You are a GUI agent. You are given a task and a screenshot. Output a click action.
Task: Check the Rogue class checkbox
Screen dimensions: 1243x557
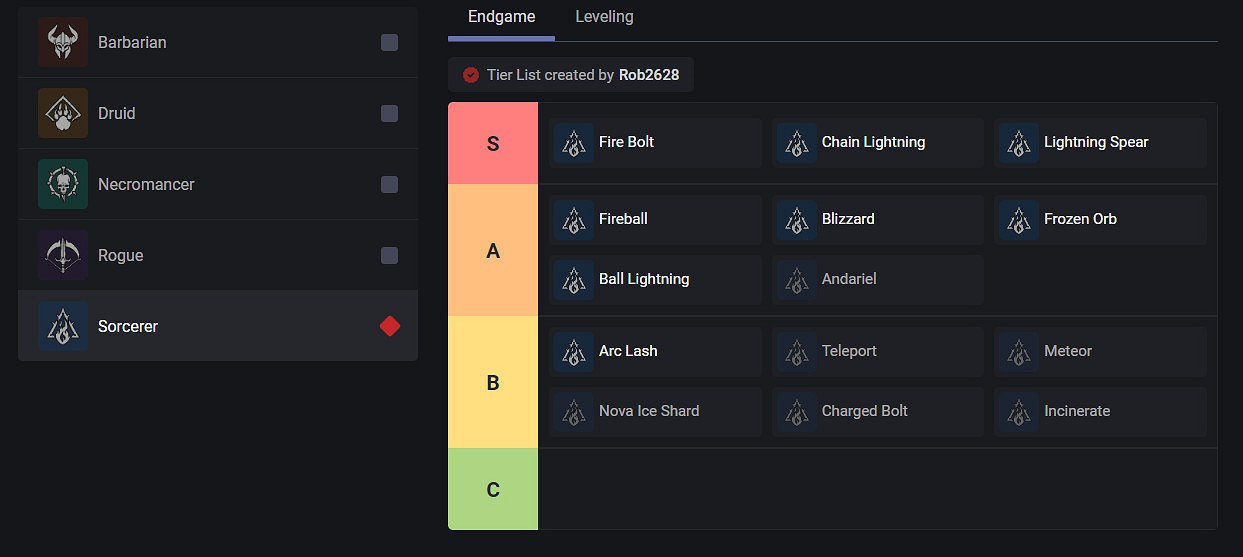tap(389, 255)
